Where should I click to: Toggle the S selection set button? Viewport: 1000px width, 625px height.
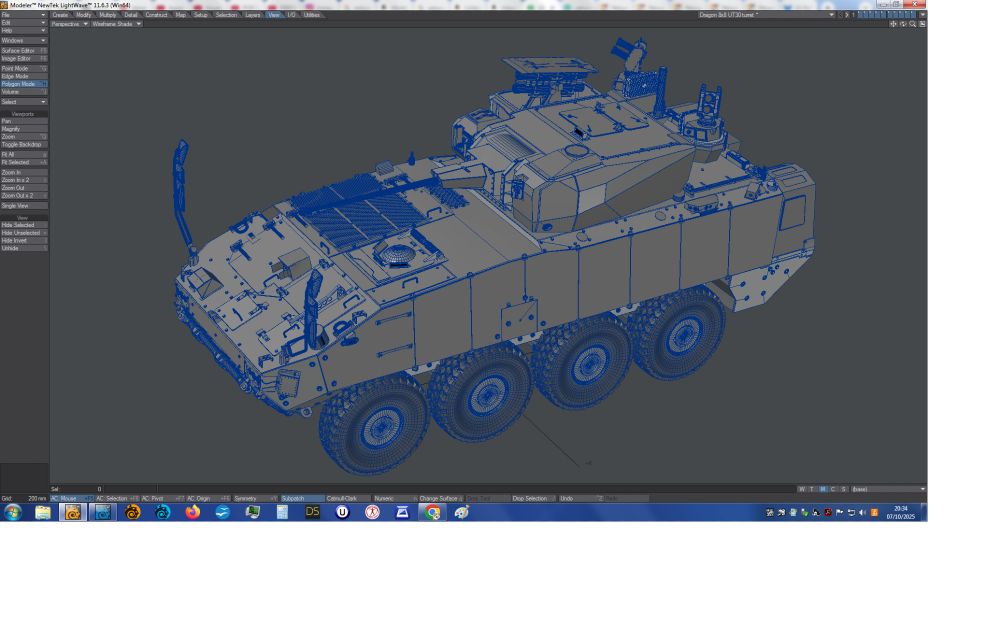pos(843,489)
